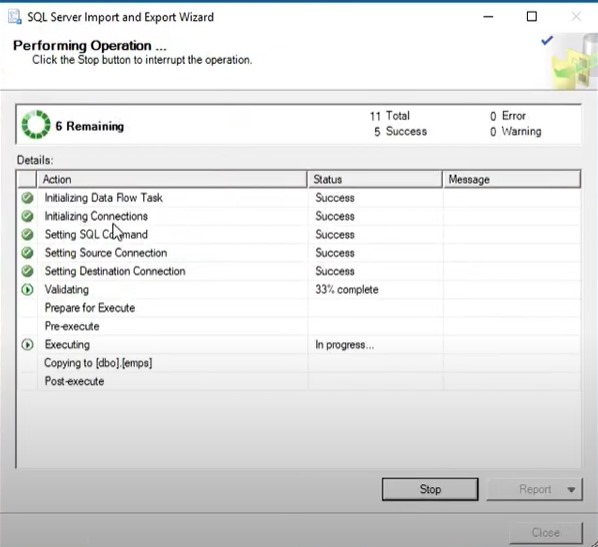This screenshot has height=547, width=598.
Task: Click the in-progress icon beside Executing
Action: click(27, 344)
